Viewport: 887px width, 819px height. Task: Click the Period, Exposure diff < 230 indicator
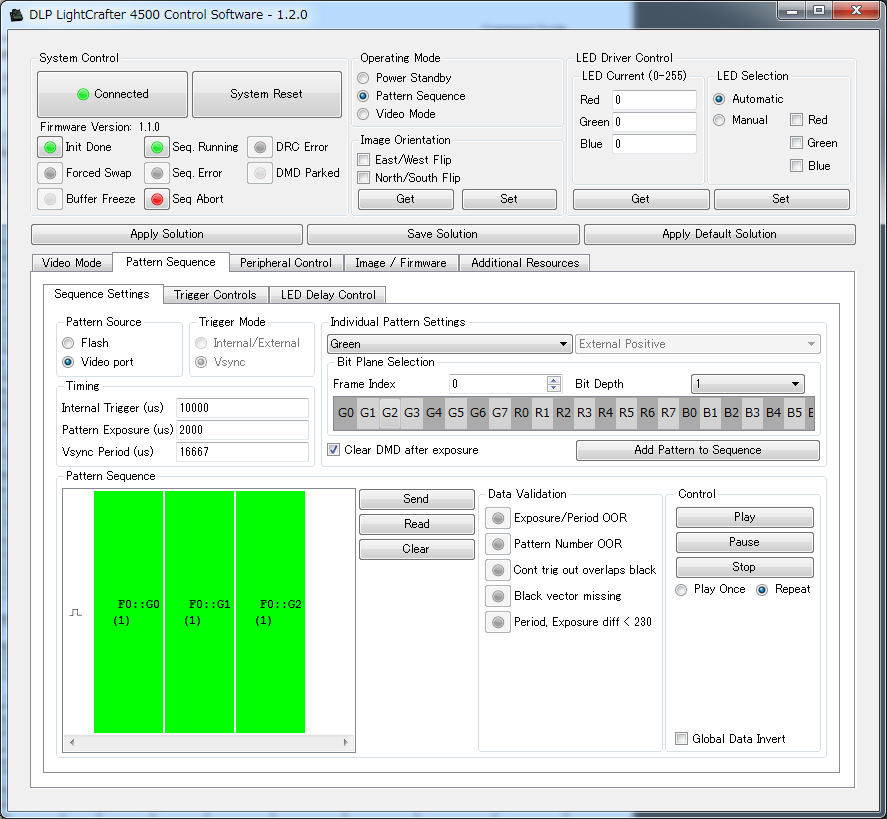click(498, 622)
